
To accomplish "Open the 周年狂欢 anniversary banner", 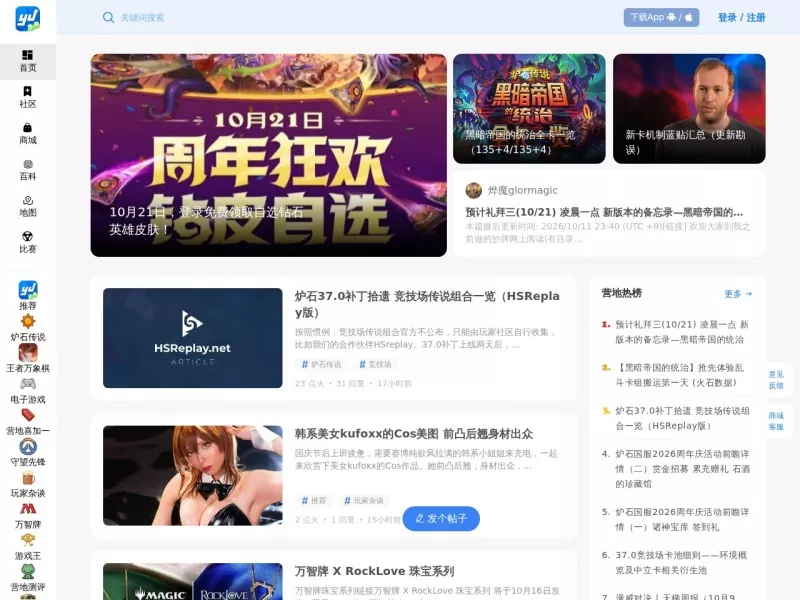I will pyautogui.click(x=268, y=155).
